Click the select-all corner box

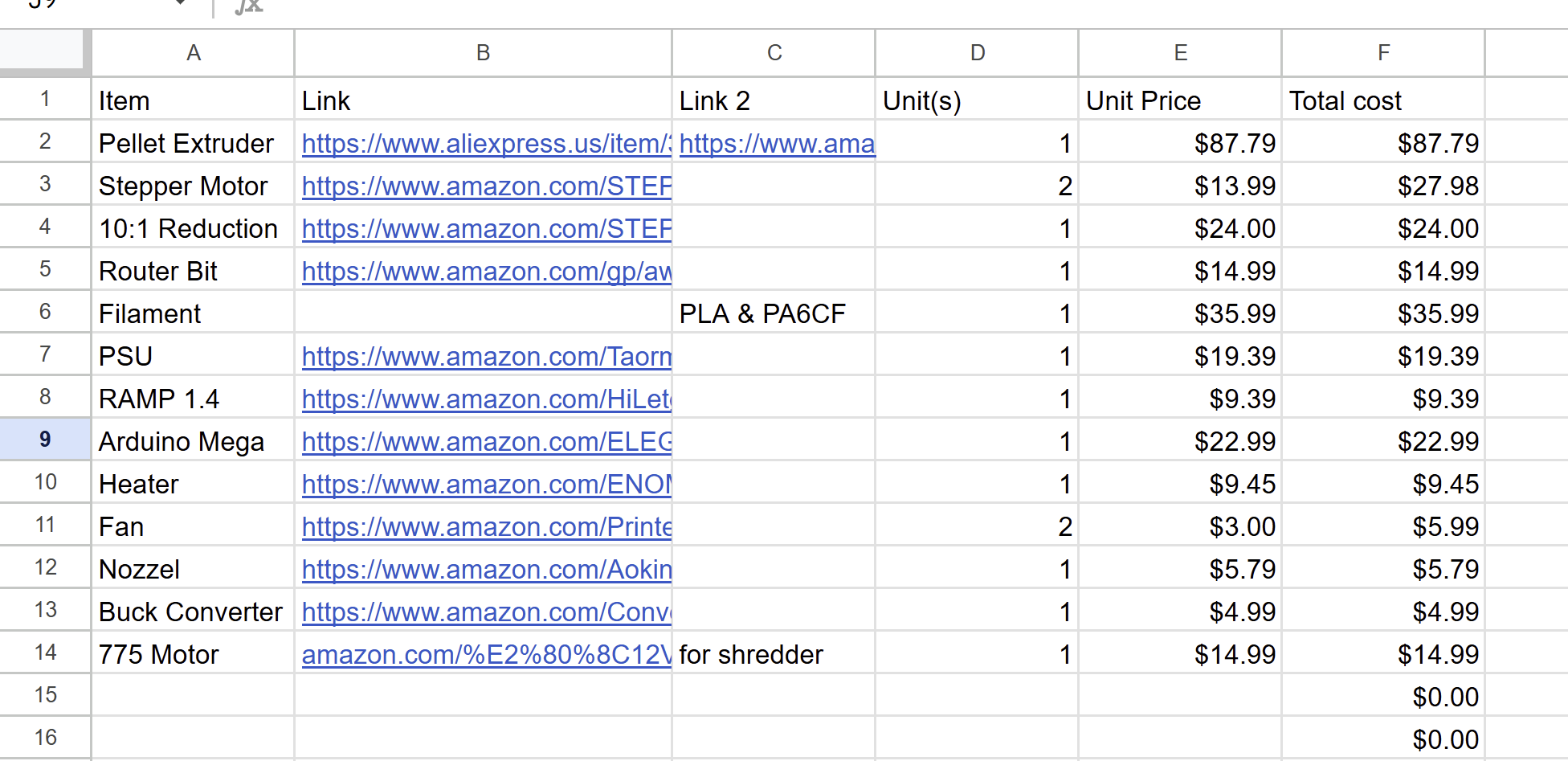[45, 52]
